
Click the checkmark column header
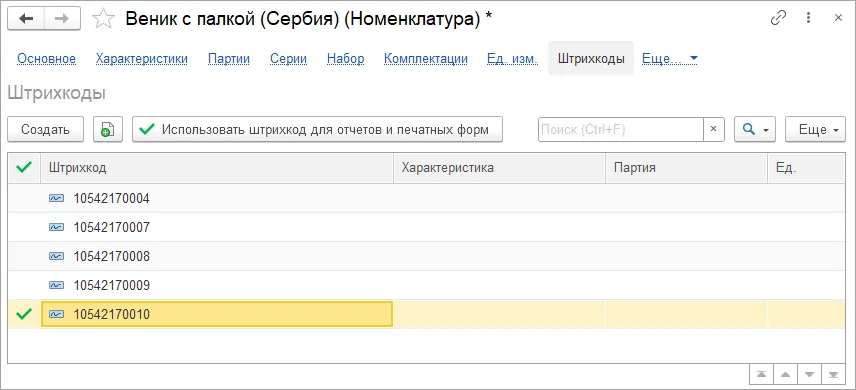tap(24, 168)
